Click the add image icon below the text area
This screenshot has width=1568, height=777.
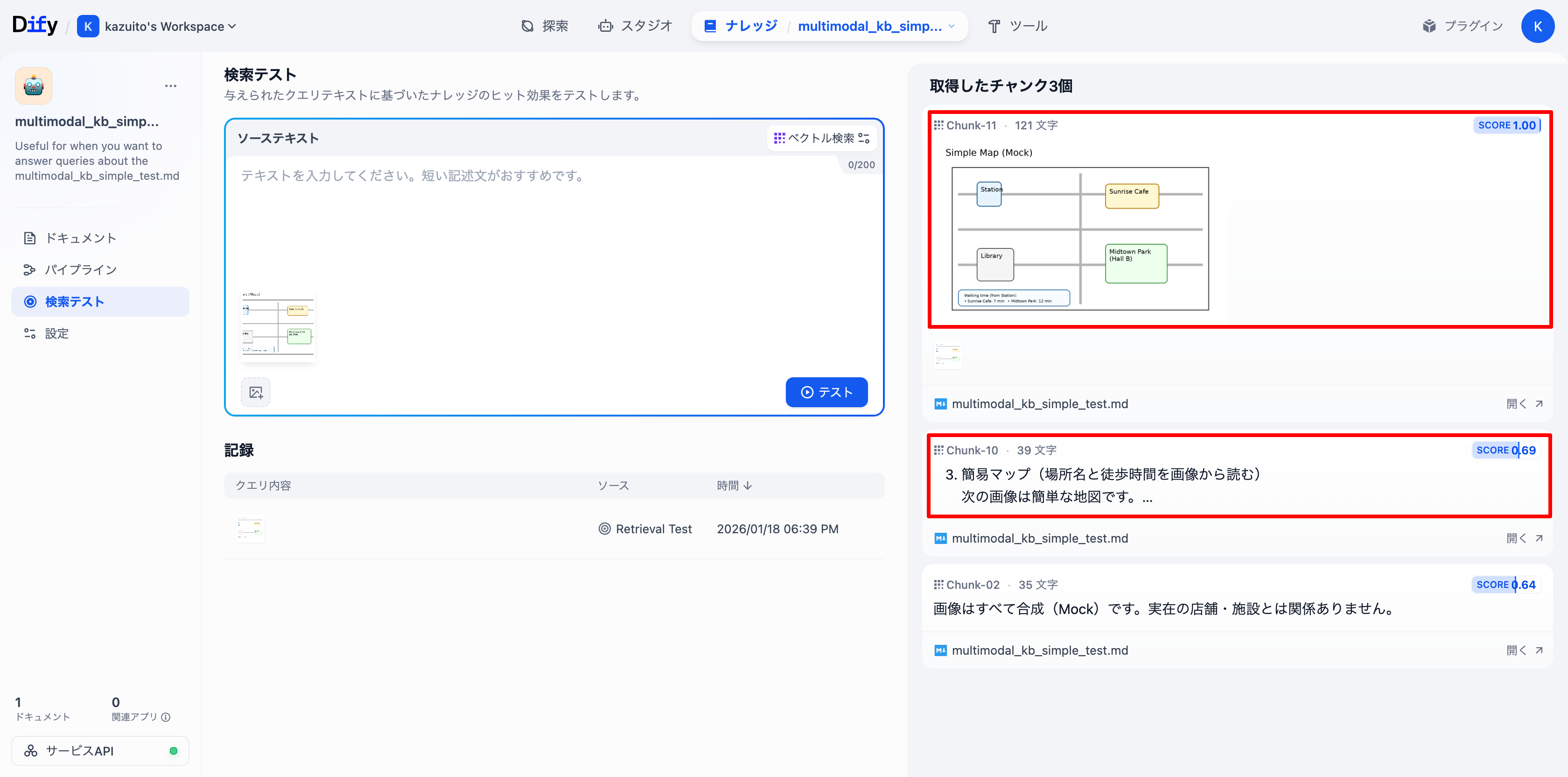[x=256, y=392]
